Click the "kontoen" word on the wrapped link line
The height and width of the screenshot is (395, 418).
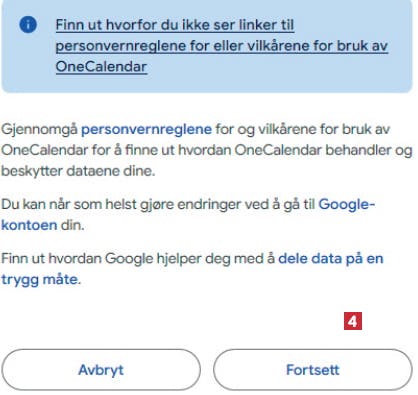pyautogui.click(x=29, y=225)
